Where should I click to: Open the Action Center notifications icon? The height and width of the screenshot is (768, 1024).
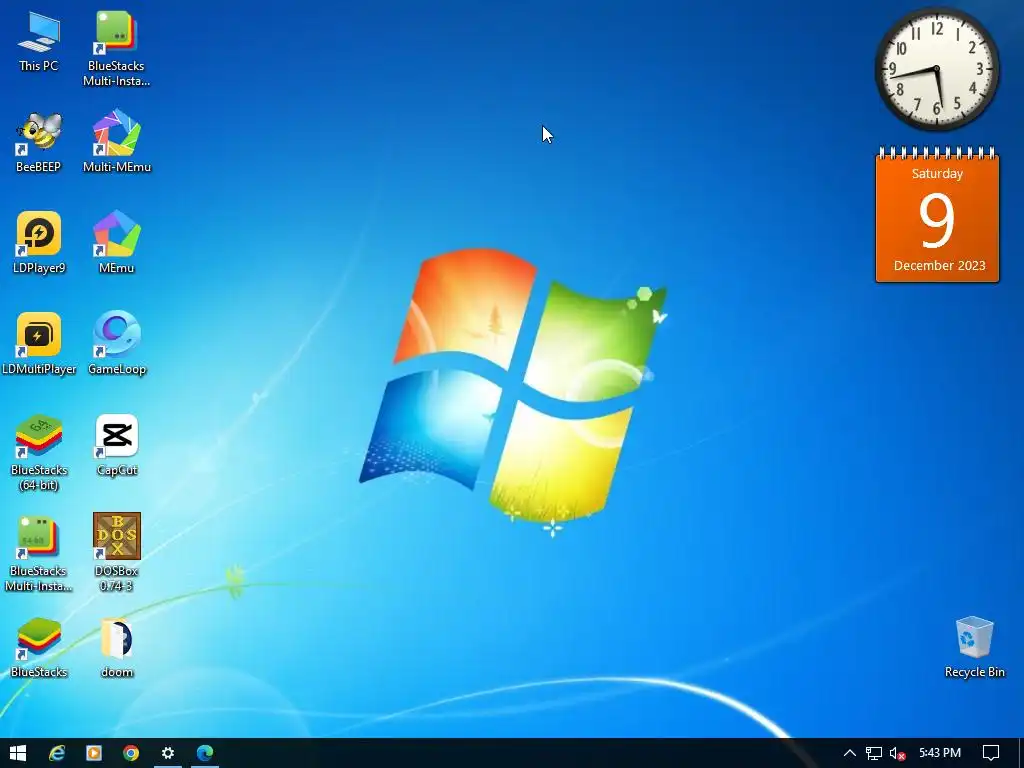991,753
